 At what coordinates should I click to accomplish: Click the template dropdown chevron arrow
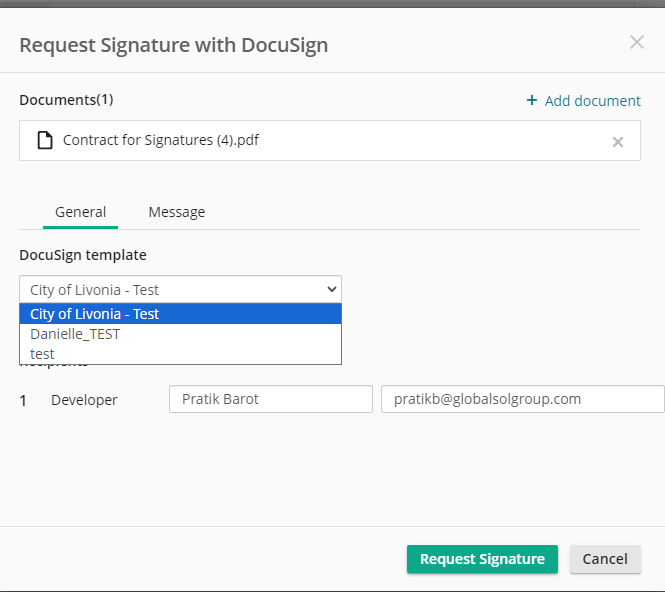(332, 289)
